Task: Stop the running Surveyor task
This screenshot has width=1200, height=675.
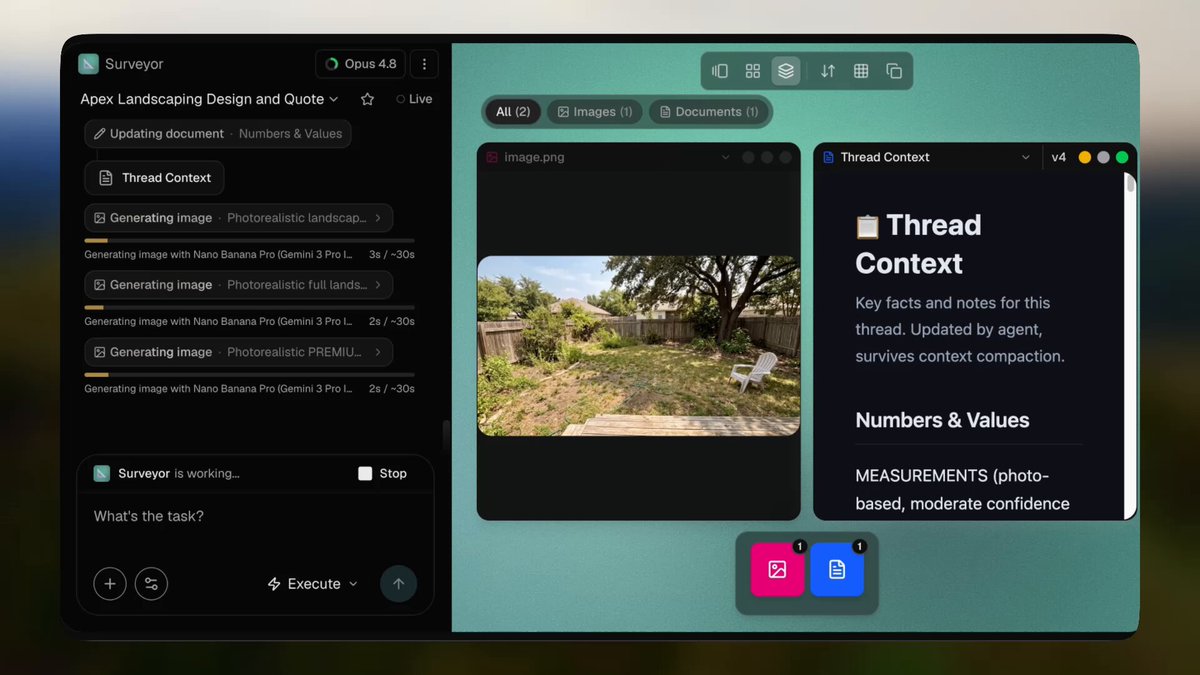Action: pos(382,473)
